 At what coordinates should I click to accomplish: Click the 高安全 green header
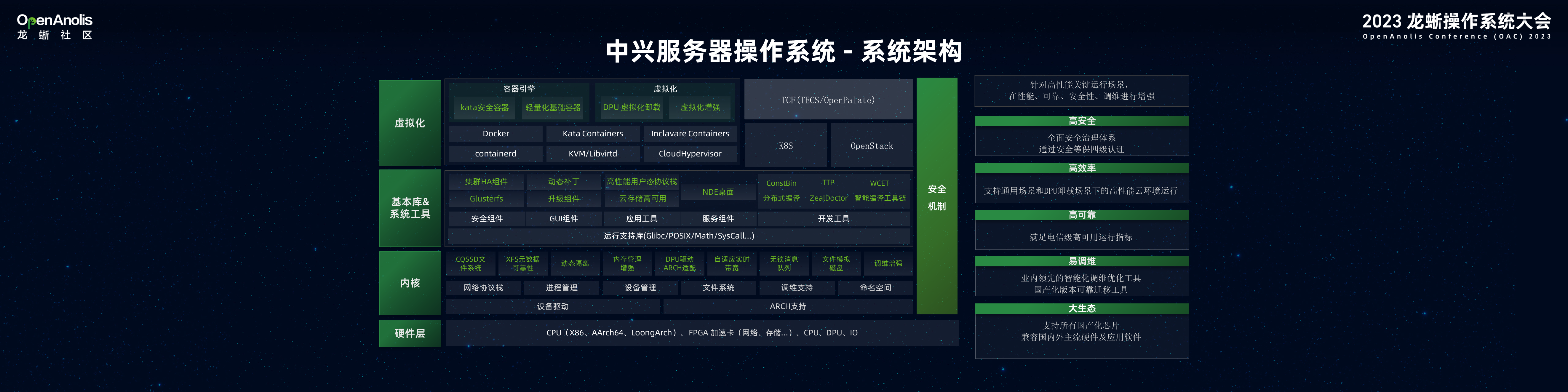click(x=1082, y=121)
